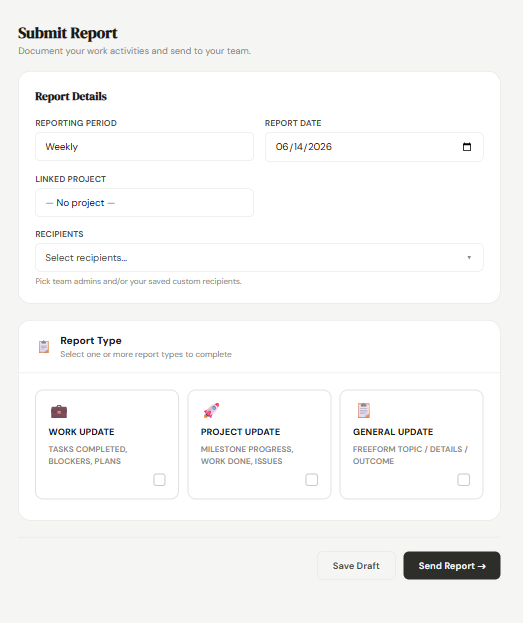The width and height of the screenshot is (523, 623).
Task: Click 'TASKS COMPLETED, BLOCKERS, PLANS' description
Action: [88, 455]
